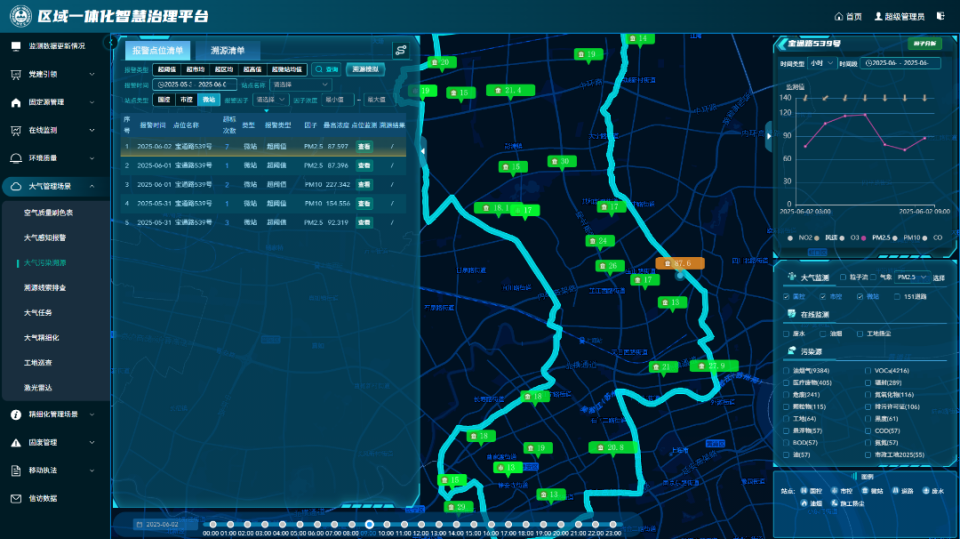960x539 pixels.
Task: Select the 报警点位清单 tab
Action: pyautogui.click(x=157, y=50)
